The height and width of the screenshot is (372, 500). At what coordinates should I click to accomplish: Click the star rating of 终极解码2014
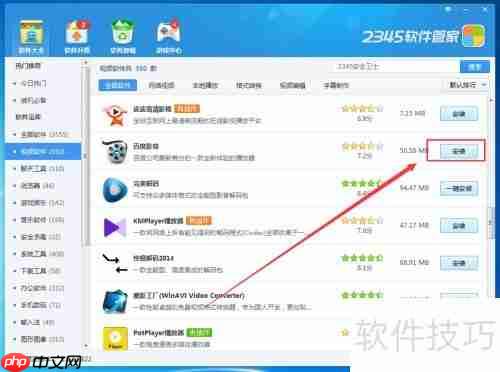(362, 258)
